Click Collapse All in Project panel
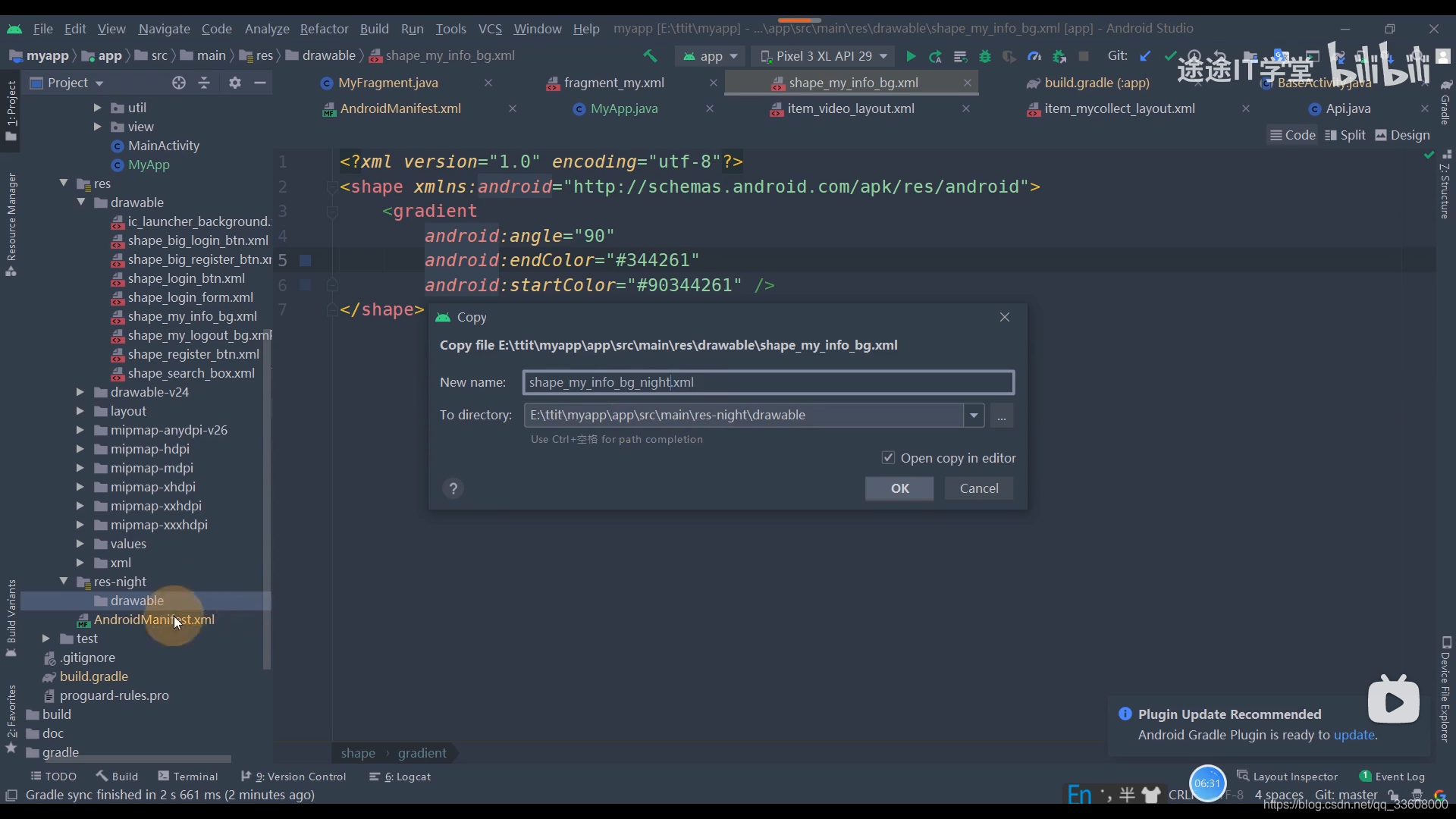Image resolution: width=1456 pixels, height=819 pixels. click(x=204, y=83)
